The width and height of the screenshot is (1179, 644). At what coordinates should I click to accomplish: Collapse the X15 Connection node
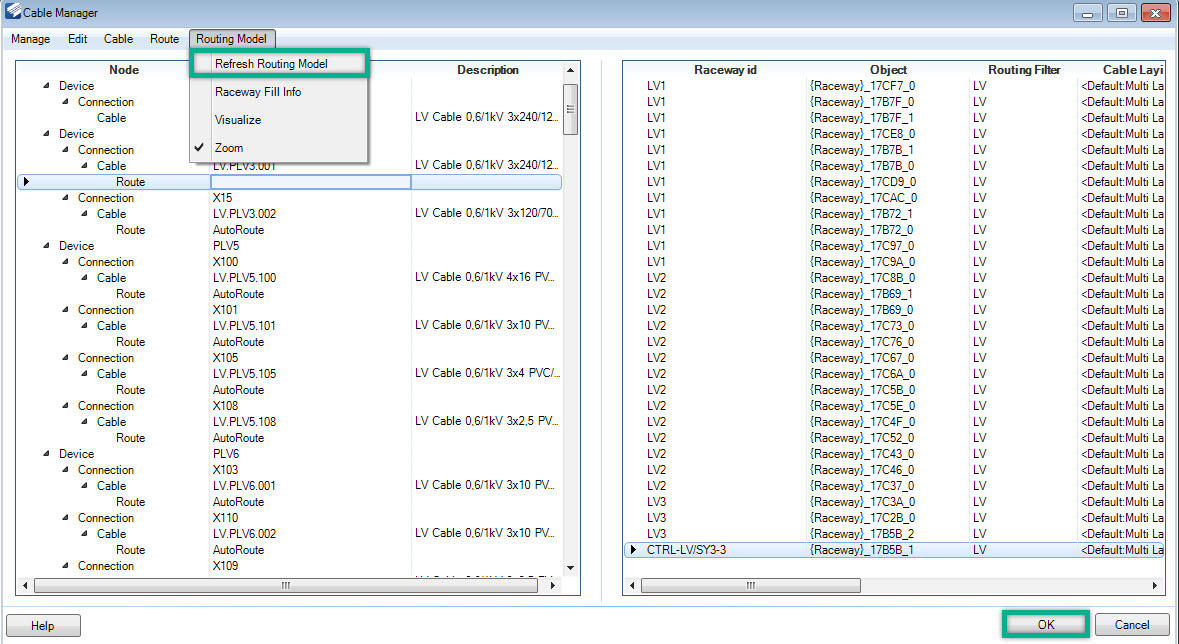pos(65,197)
